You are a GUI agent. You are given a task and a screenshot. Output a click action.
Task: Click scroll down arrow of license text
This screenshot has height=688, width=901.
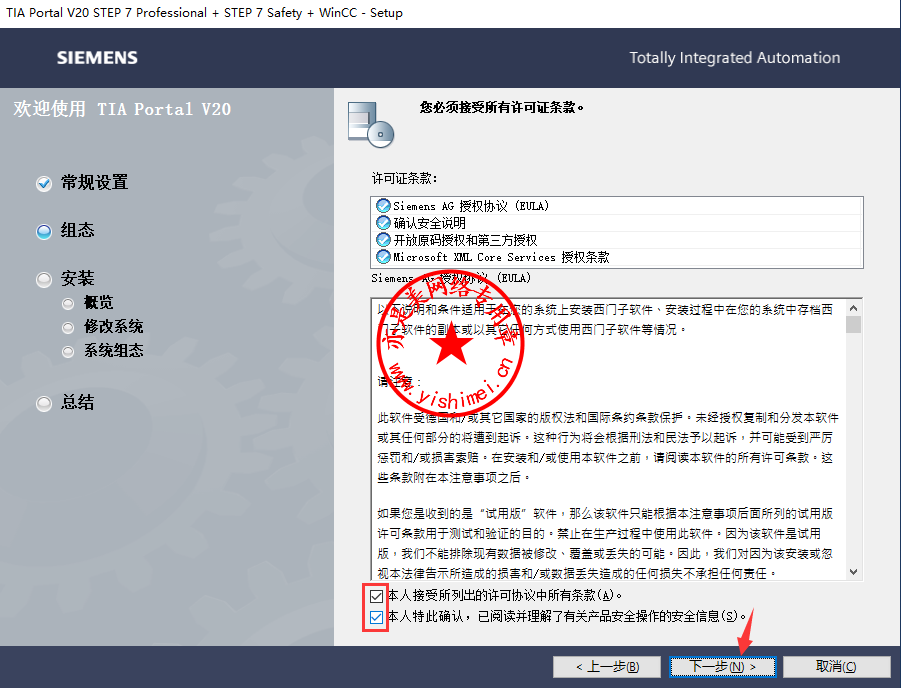pyautogui.click(x=853, y=572)
